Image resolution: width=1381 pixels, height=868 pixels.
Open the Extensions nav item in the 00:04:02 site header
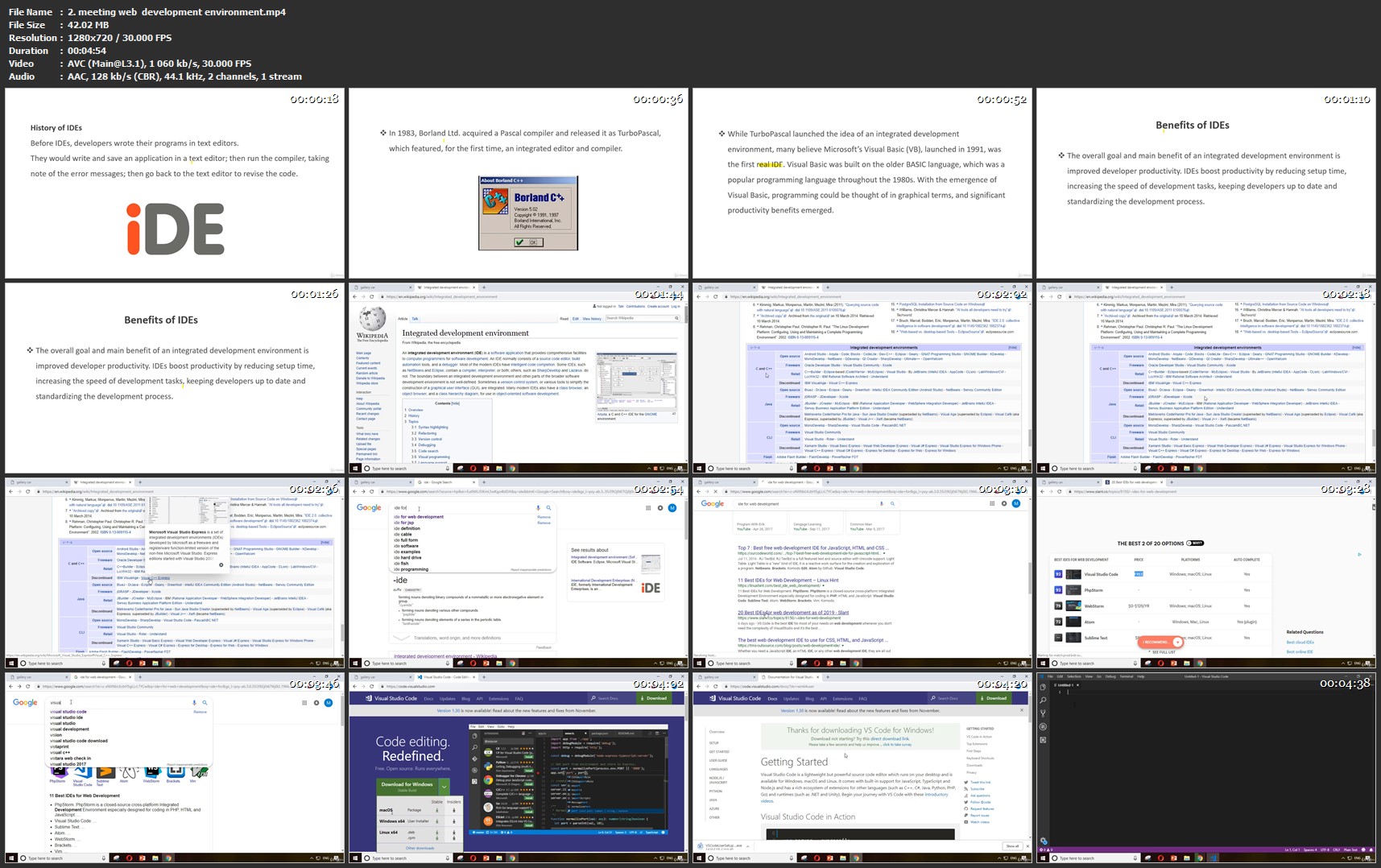coord(498,698)
